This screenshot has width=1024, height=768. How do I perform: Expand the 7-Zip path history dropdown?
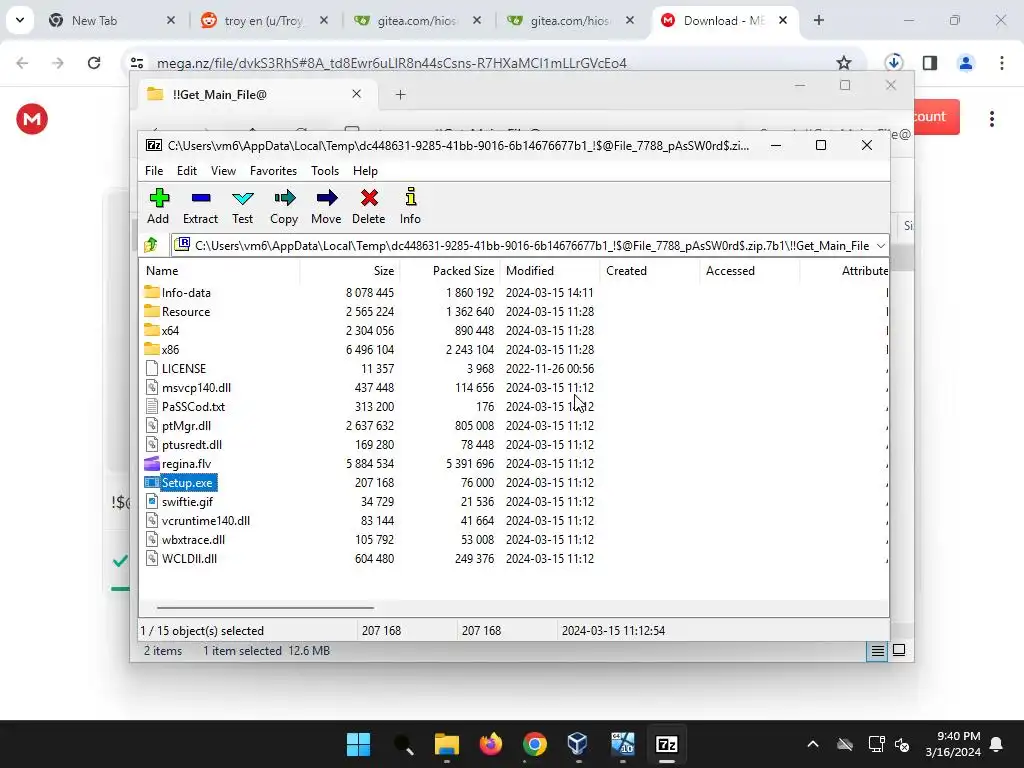pyautogui.click(x=880, y=246)
